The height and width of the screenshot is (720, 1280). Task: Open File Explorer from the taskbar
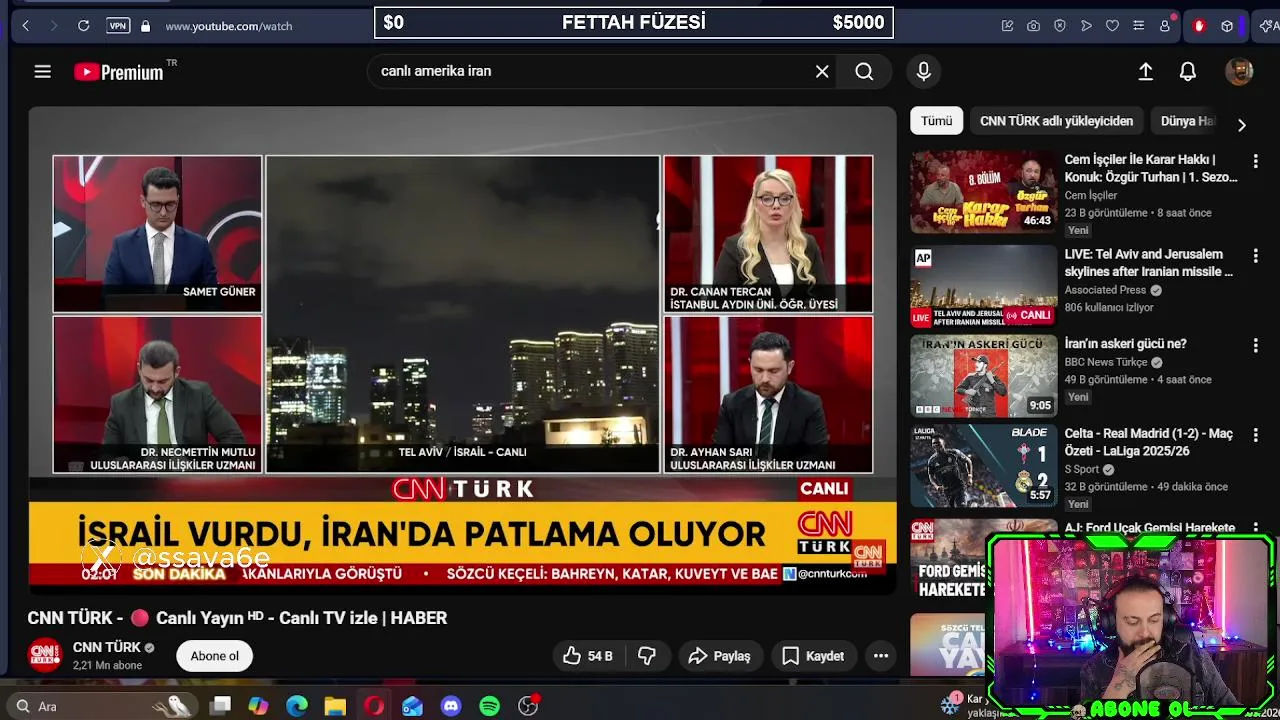[x=335, y=706]
